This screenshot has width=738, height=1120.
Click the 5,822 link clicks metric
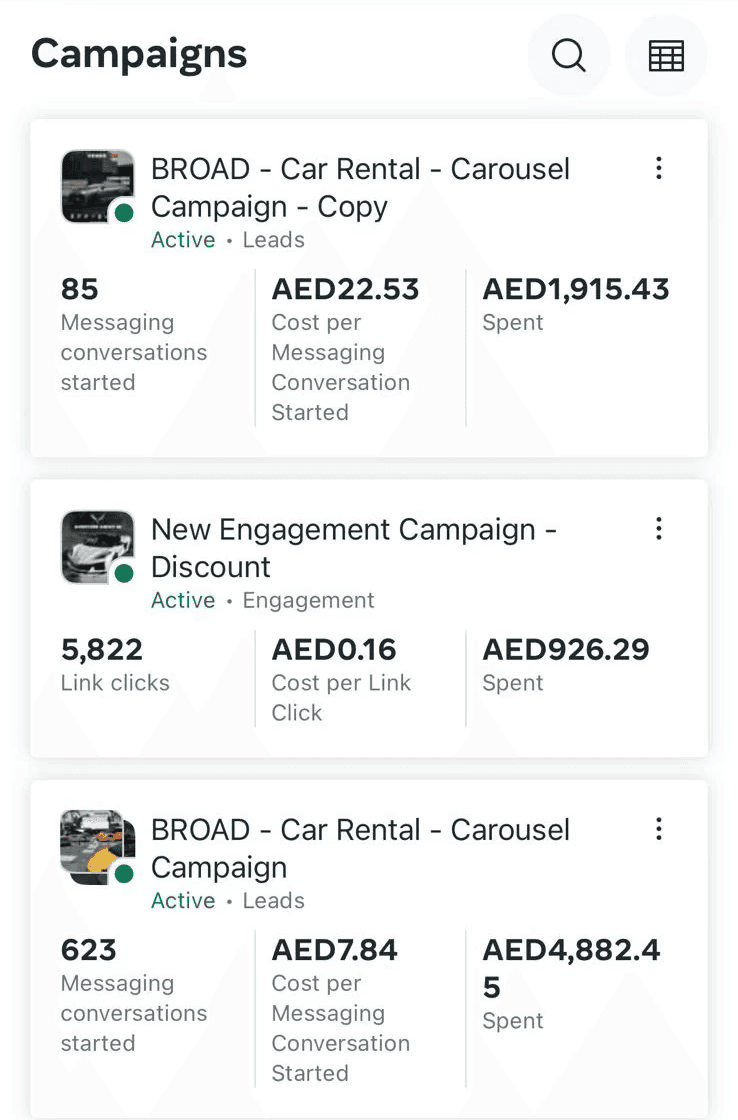(x=102, y=650)
